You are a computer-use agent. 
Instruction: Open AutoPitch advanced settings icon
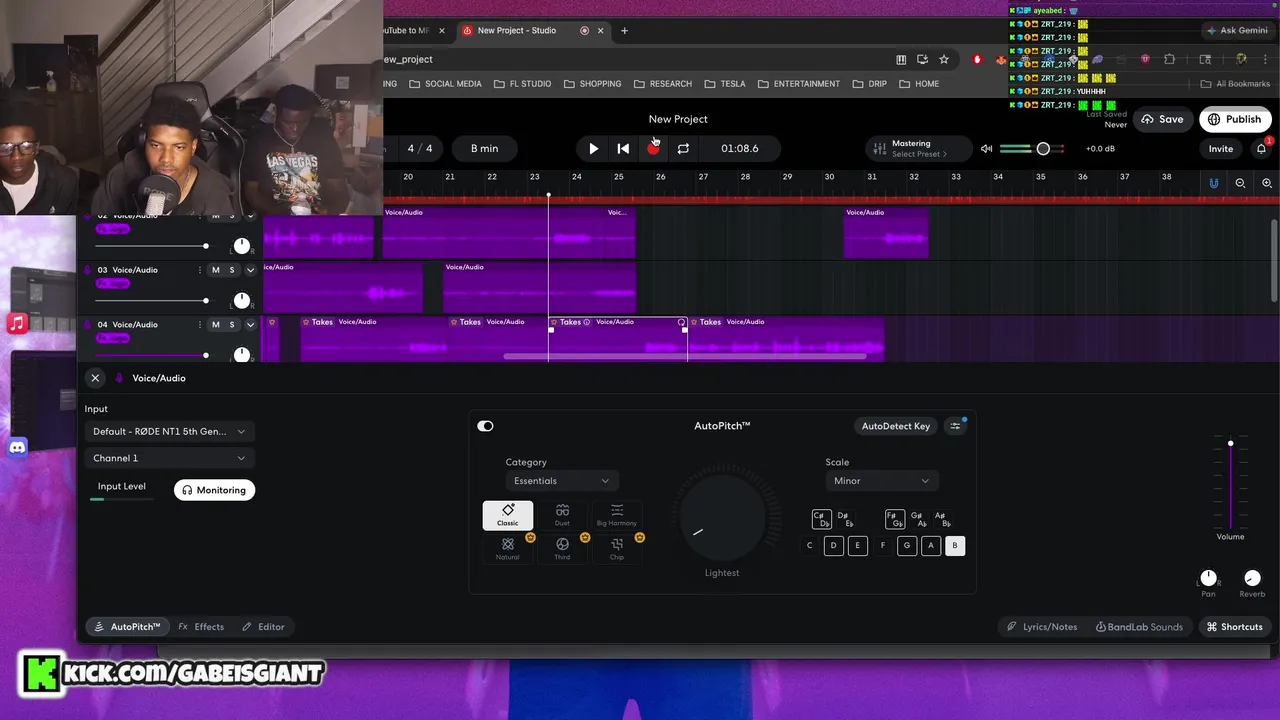coord(955,426)
